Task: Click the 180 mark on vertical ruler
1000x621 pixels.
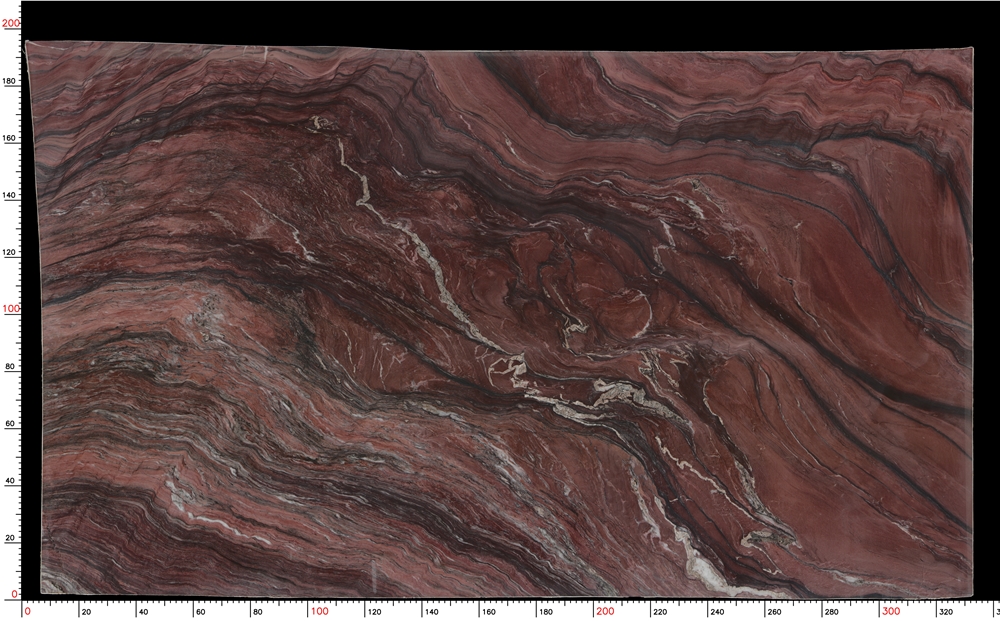Action: point(10,81)
